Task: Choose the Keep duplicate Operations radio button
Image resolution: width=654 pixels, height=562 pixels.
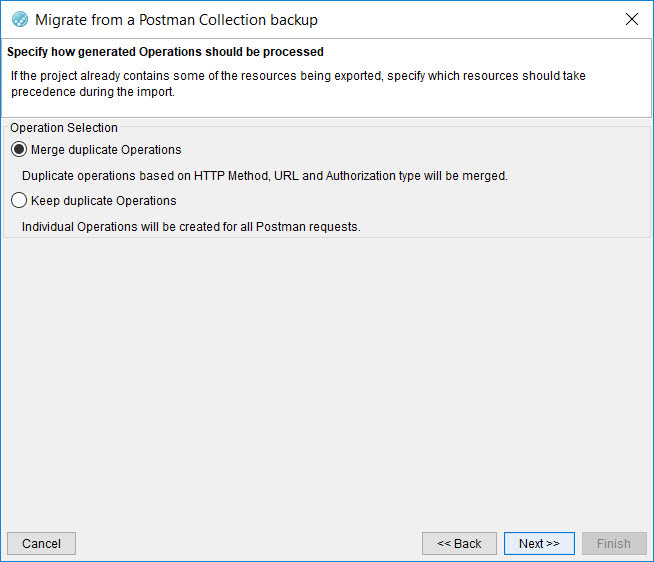Action: point(19,201)
